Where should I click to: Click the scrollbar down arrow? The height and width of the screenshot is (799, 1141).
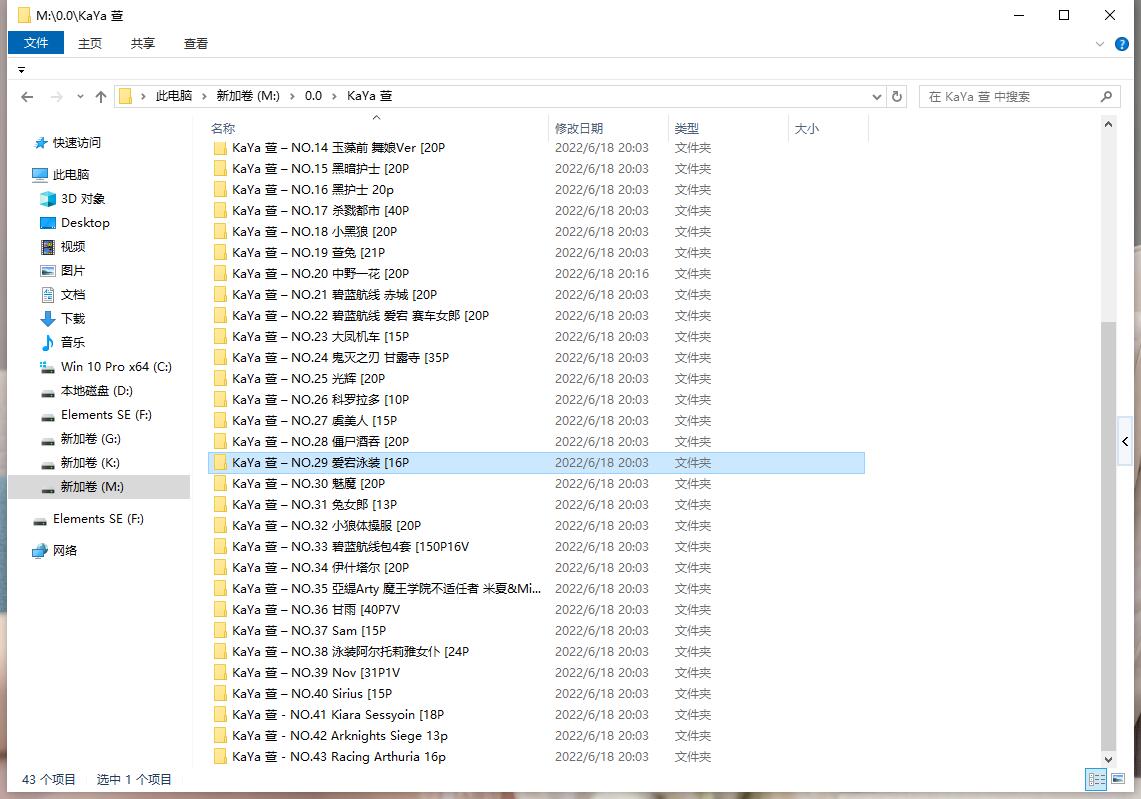pos(1108,759)
